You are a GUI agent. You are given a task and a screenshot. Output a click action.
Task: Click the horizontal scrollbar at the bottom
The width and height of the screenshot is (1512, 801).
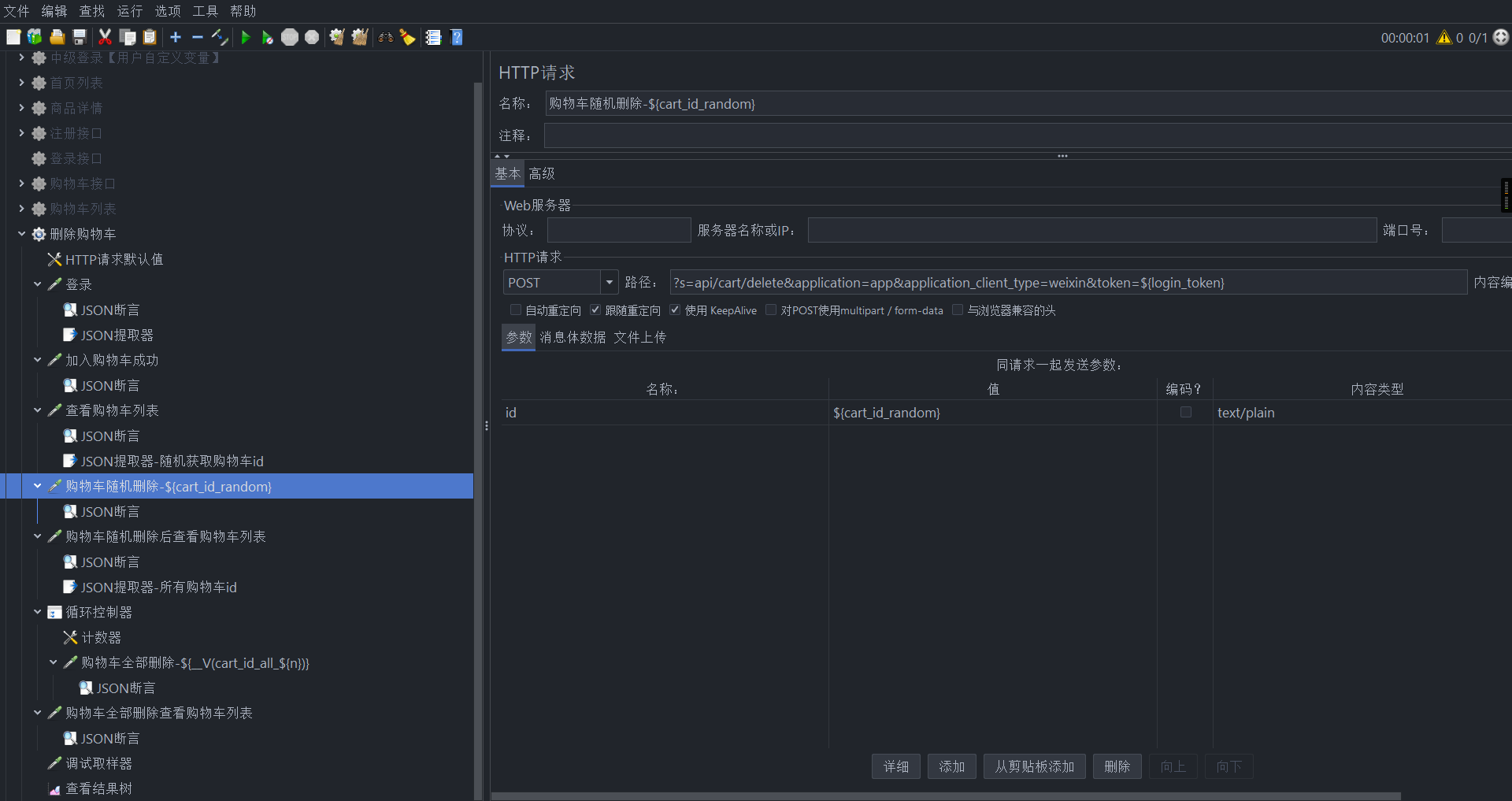[x=946, y=796]
